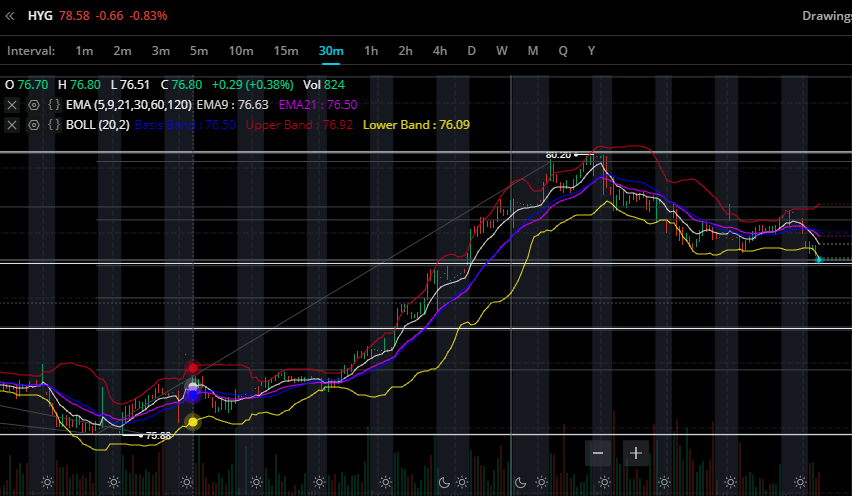This screenshot has height=496, width=852.
Task: Click the +0.29 (+0.38%) change readout
Action: pyautogui.click(x=253, y=85)
